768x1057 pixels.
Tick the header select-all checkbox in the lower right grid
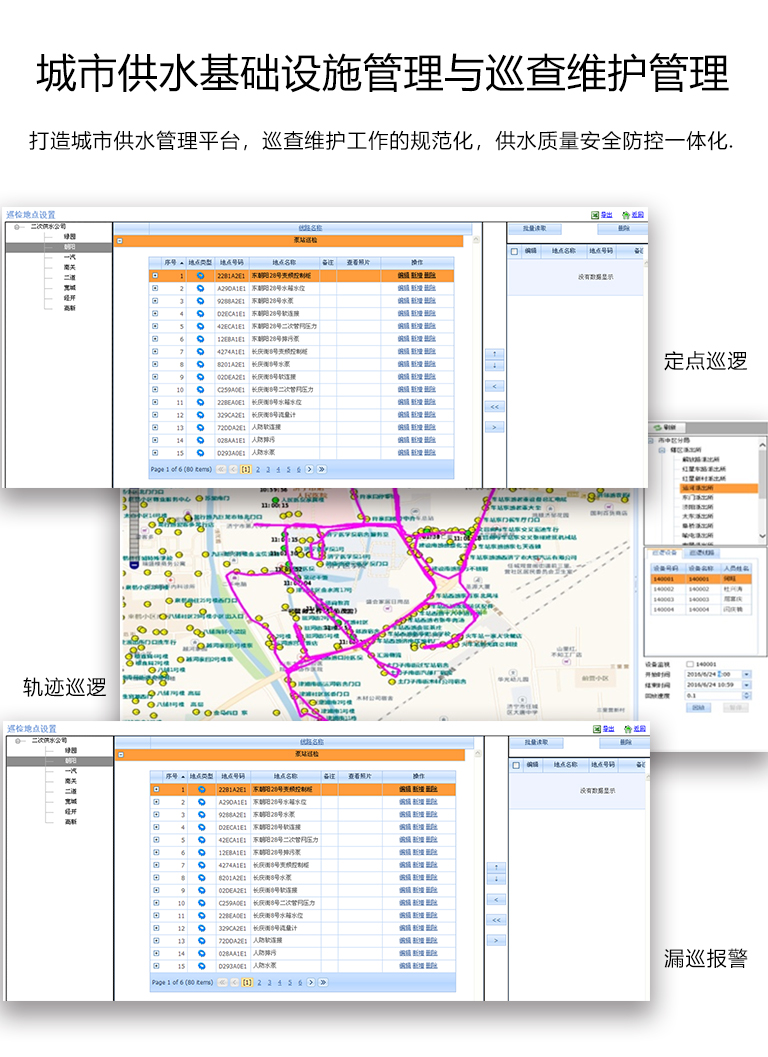515,765
